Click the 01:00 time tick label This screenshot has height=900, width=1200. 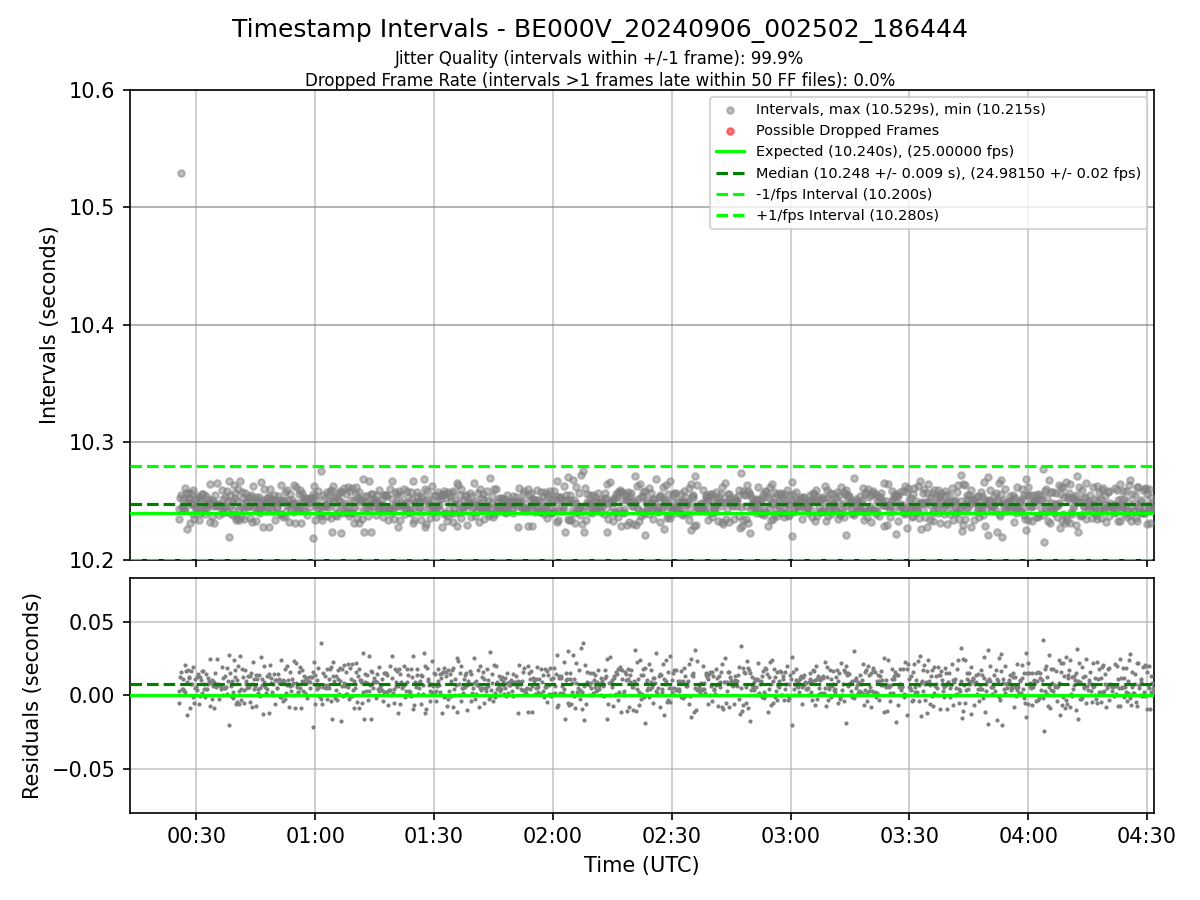tap(315, 835)
